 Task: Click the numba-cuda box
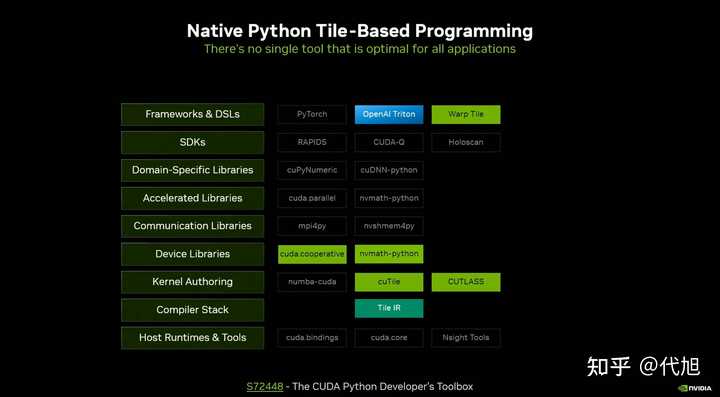click(x=312, y=282)
